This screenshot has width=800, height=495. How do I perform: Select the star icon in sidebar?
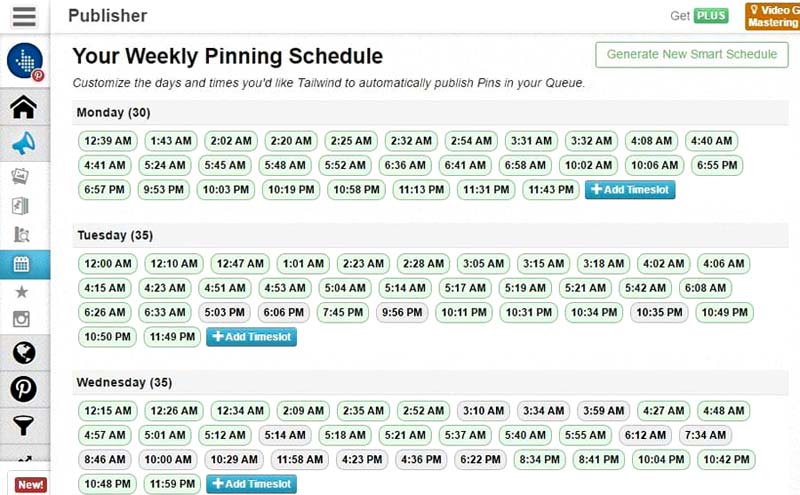[x=21, y=292]
